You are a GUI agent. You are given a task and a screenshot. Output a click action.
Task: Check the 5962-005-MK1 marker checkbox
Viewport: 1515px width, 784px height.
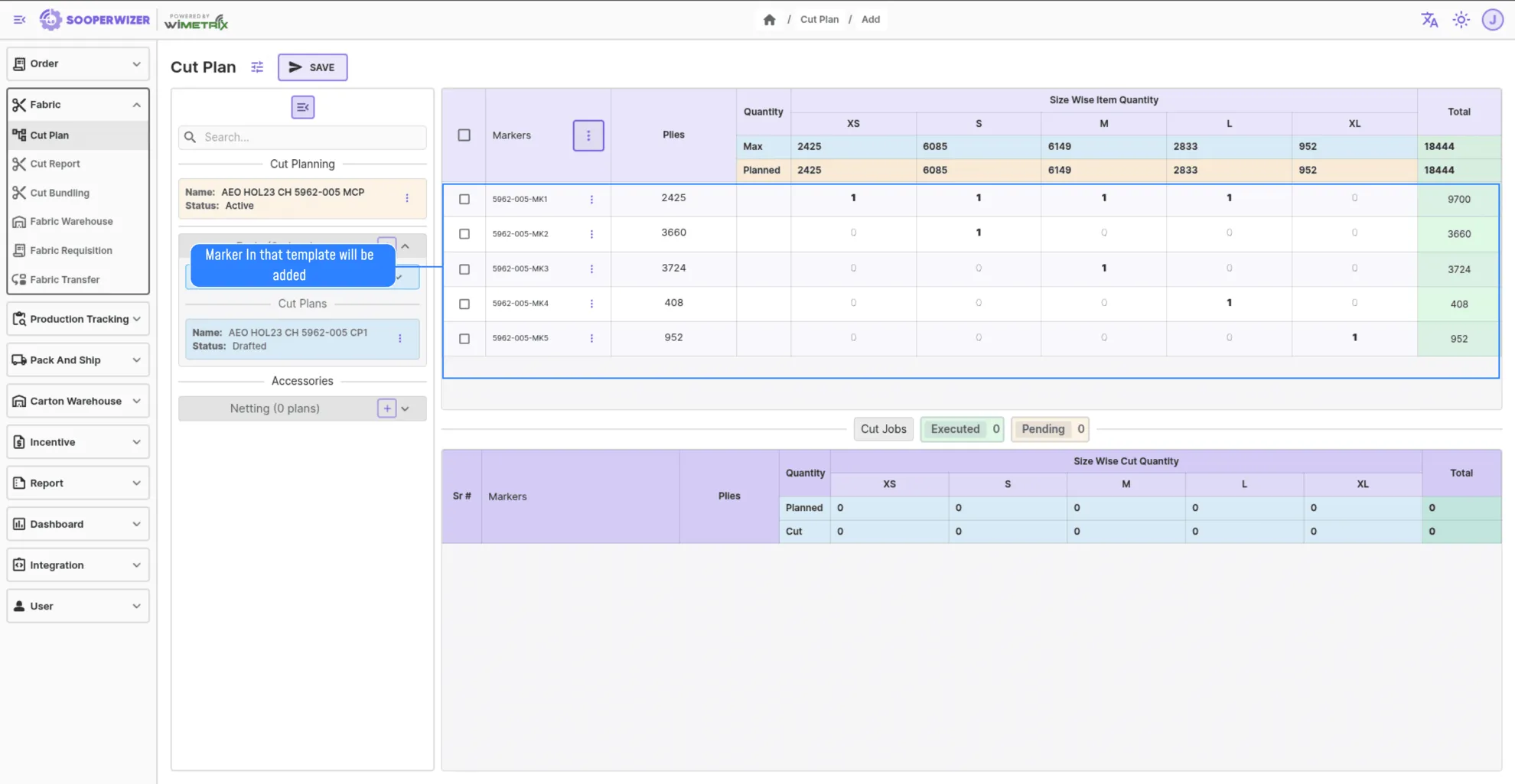point(464,199)
